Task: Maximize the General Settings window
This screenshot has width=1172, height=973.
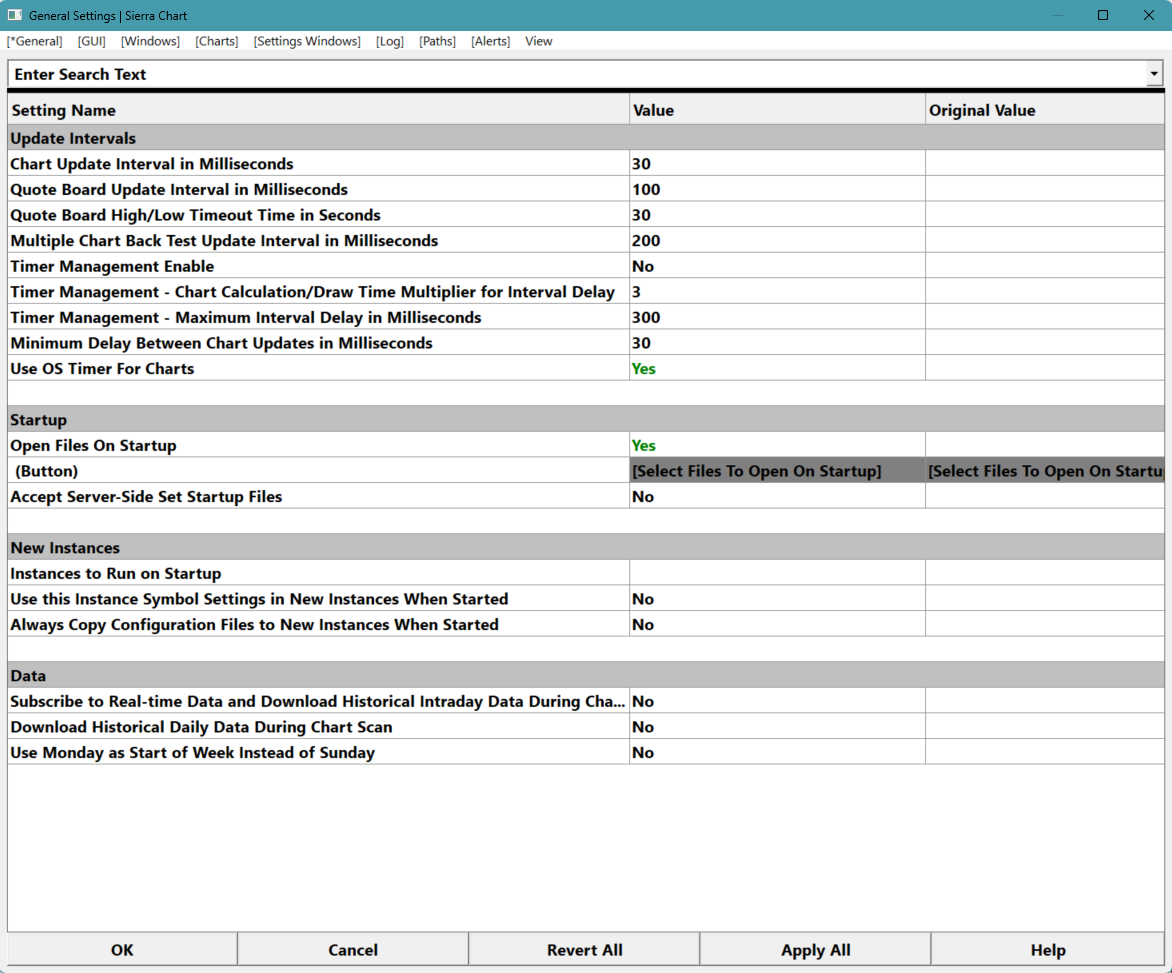Action: (1102, 15)
